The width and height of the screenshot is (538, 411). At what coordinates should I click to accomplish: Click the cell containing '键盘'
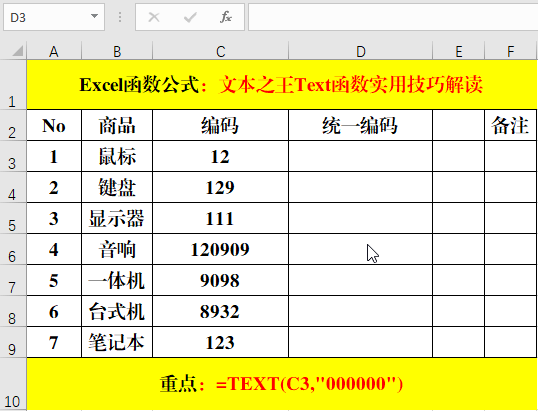tap(117, 187)
